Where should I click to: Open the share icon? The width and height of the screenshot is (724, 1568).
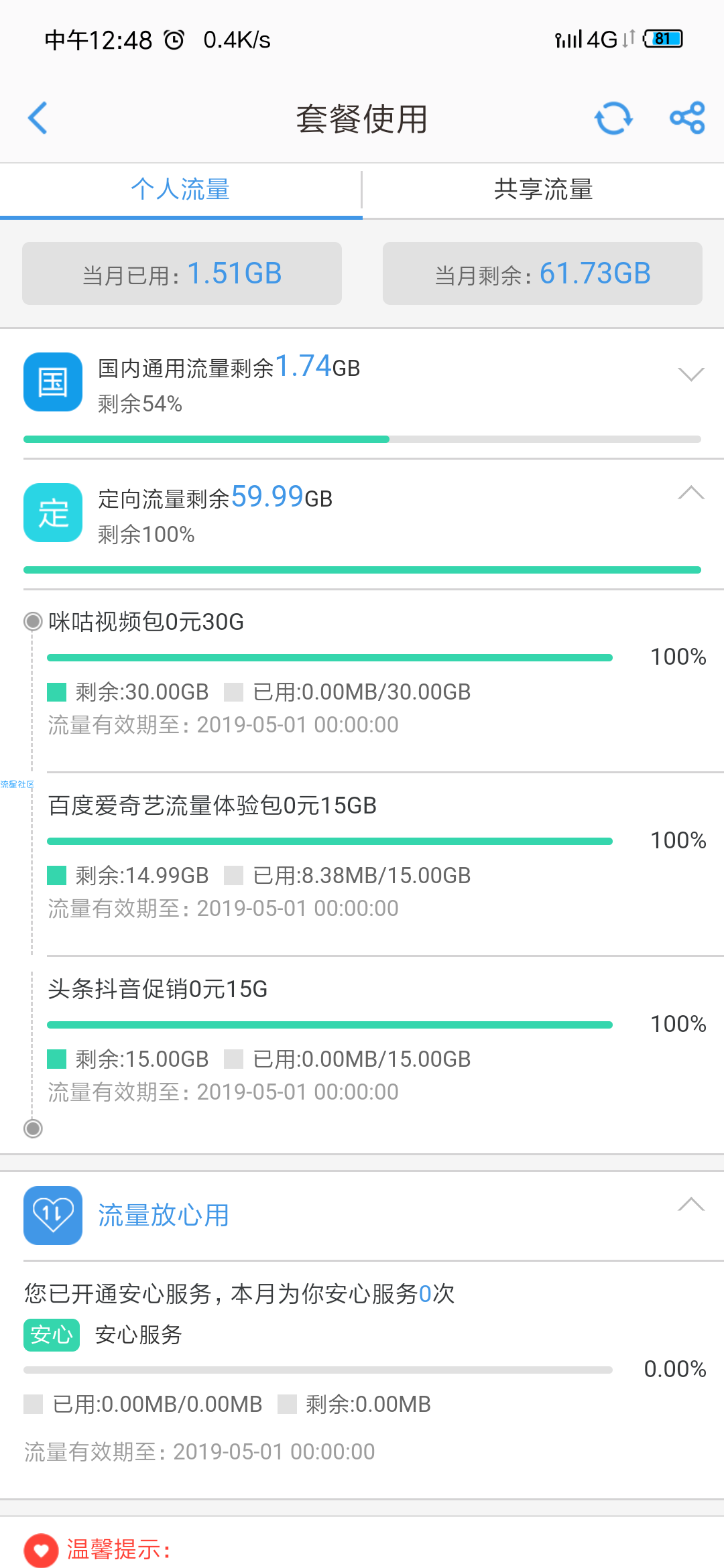tap(688, 118)
